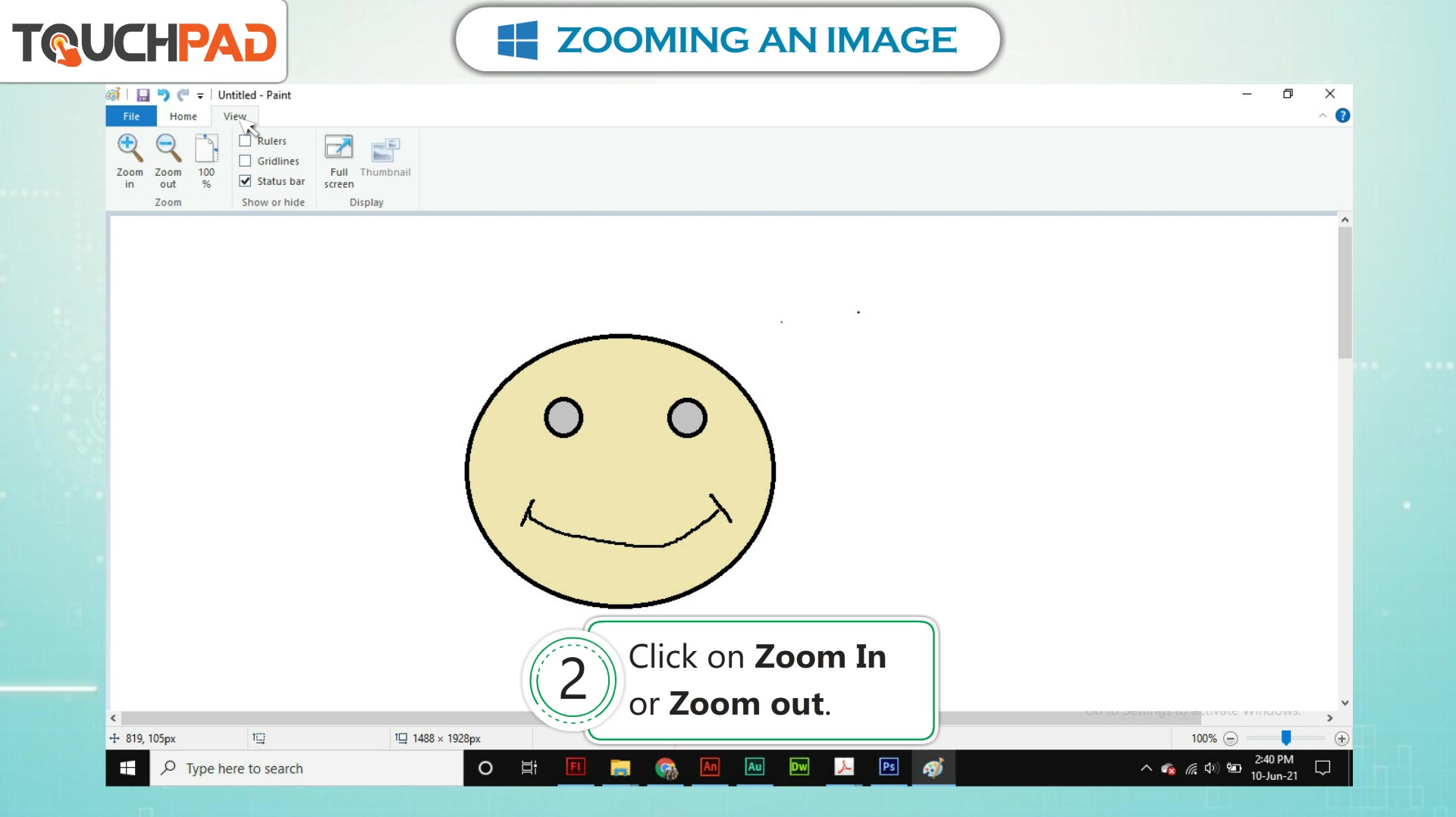Open the notification center icon
The width and height of the screenshot is (1456, 817).
(x=1323, y=768)
